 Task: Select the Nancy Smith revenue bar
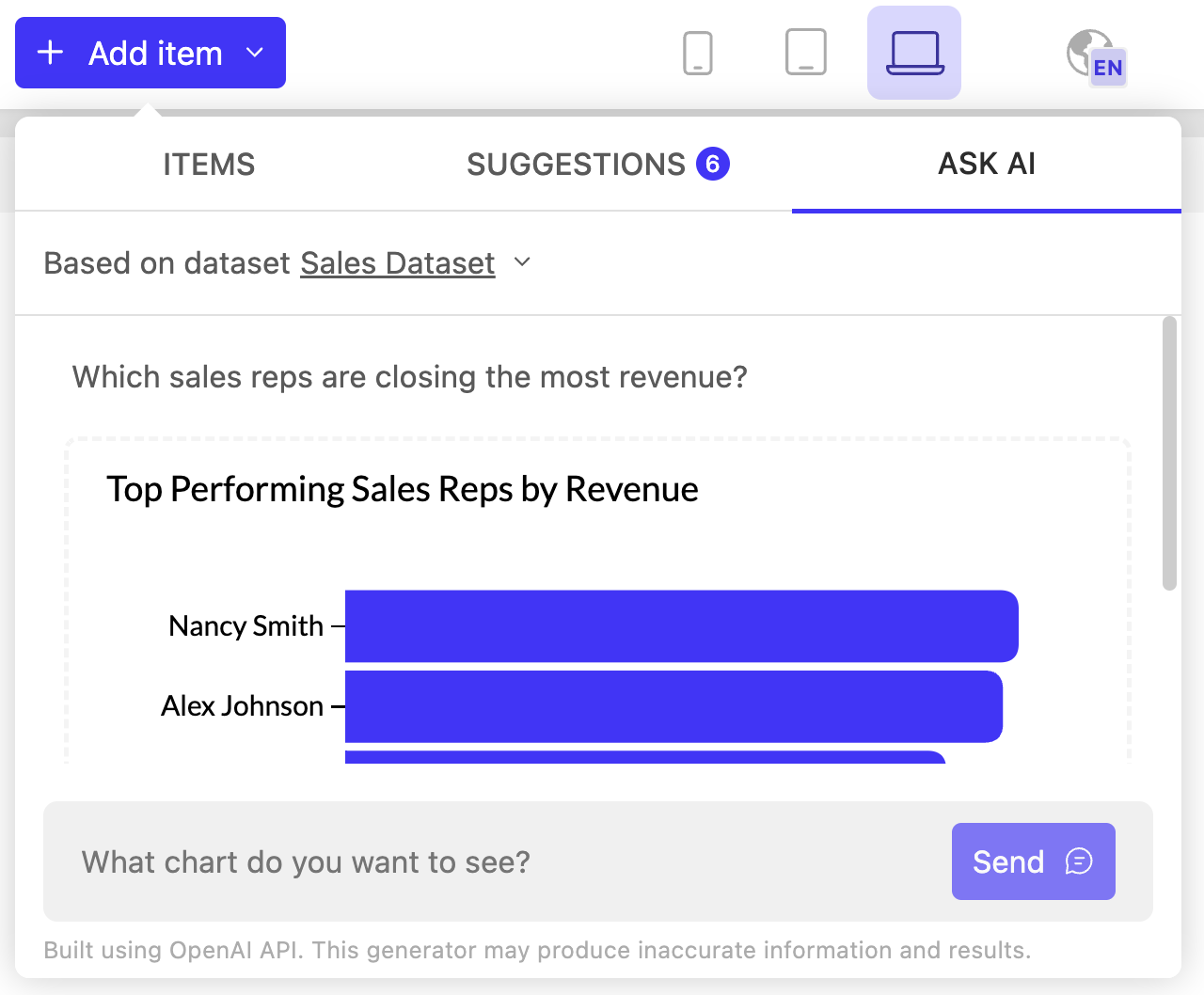coord(681,625)
